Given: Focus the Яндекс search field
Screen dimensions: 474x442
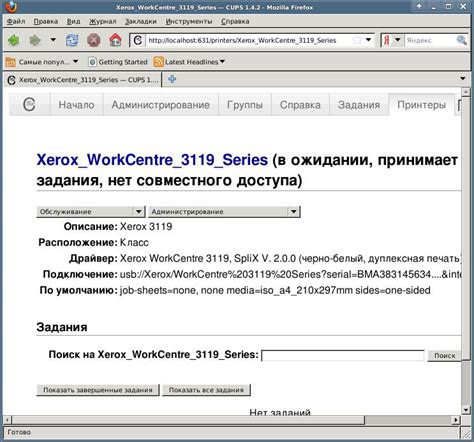Looking at the screenshot, I should (x=430, y=40).
